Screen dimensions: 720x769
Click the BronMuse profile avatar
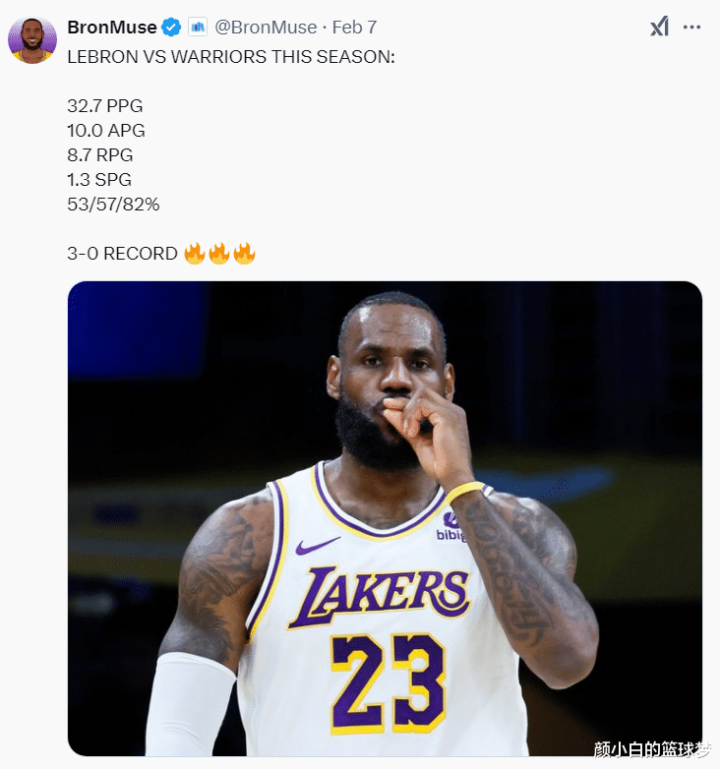click(32, 40)
